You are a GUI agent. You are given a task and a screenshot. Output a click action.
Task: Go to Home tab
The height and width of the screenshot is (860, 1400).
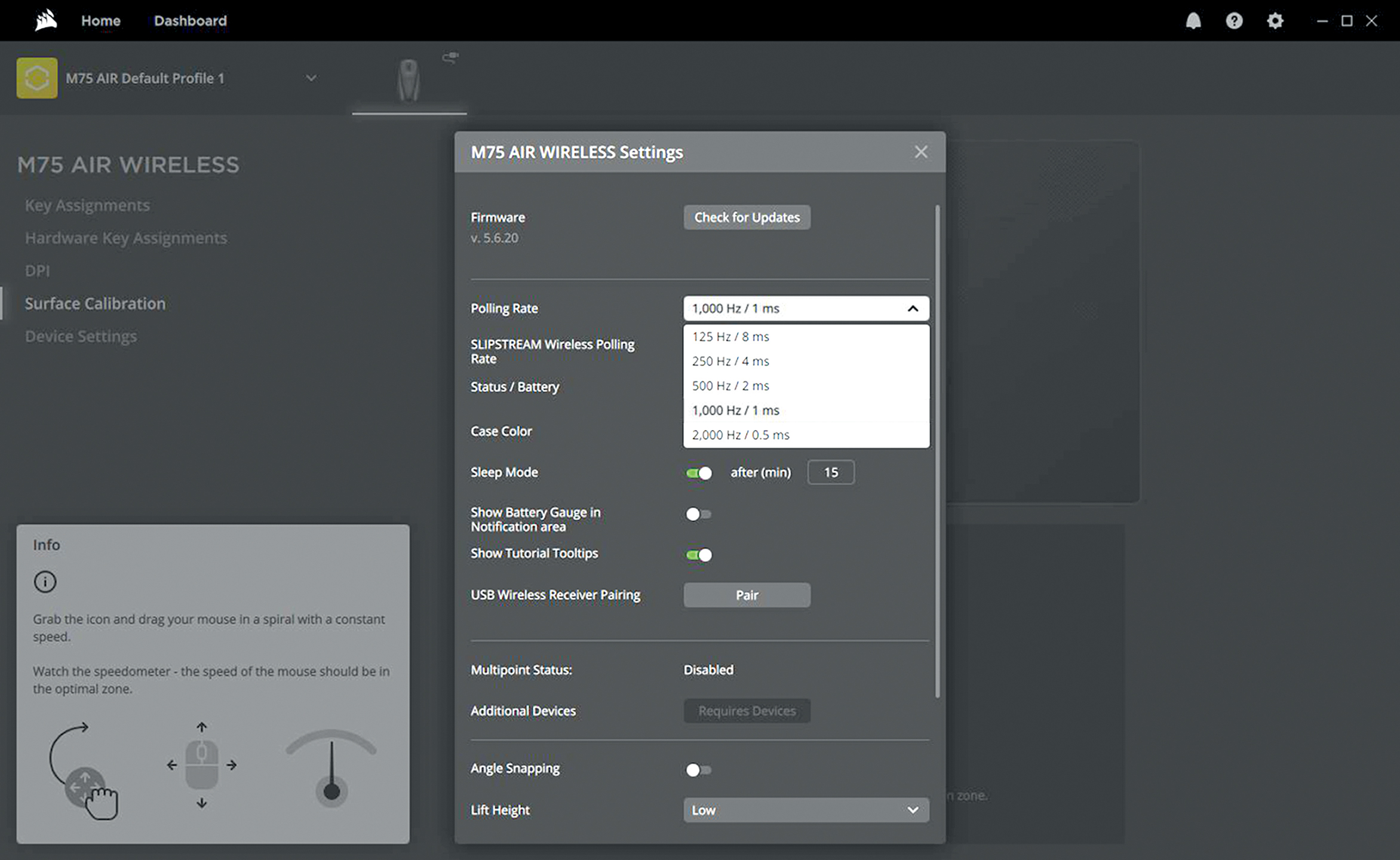(x=101, y=21)
